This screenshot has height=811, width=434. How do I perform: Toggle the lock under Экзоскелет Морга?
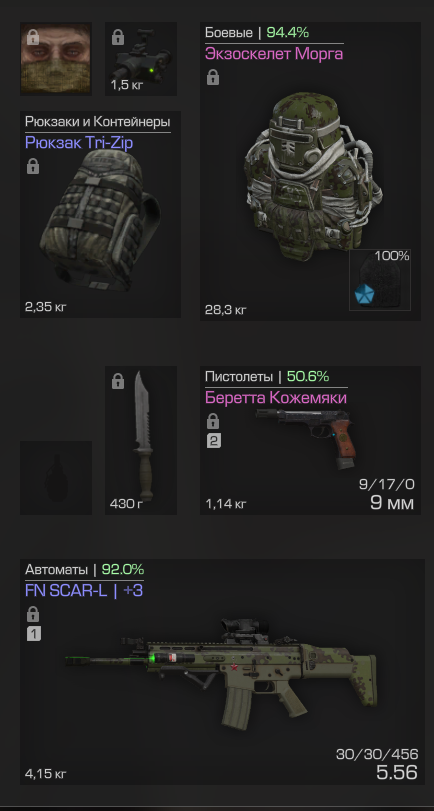tap(213, 78)
